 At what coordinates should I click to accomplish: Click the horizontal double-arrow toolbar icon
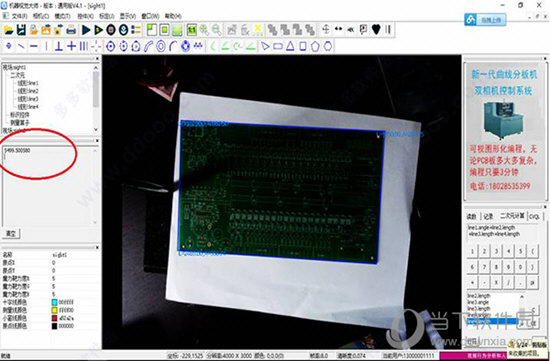338,29
